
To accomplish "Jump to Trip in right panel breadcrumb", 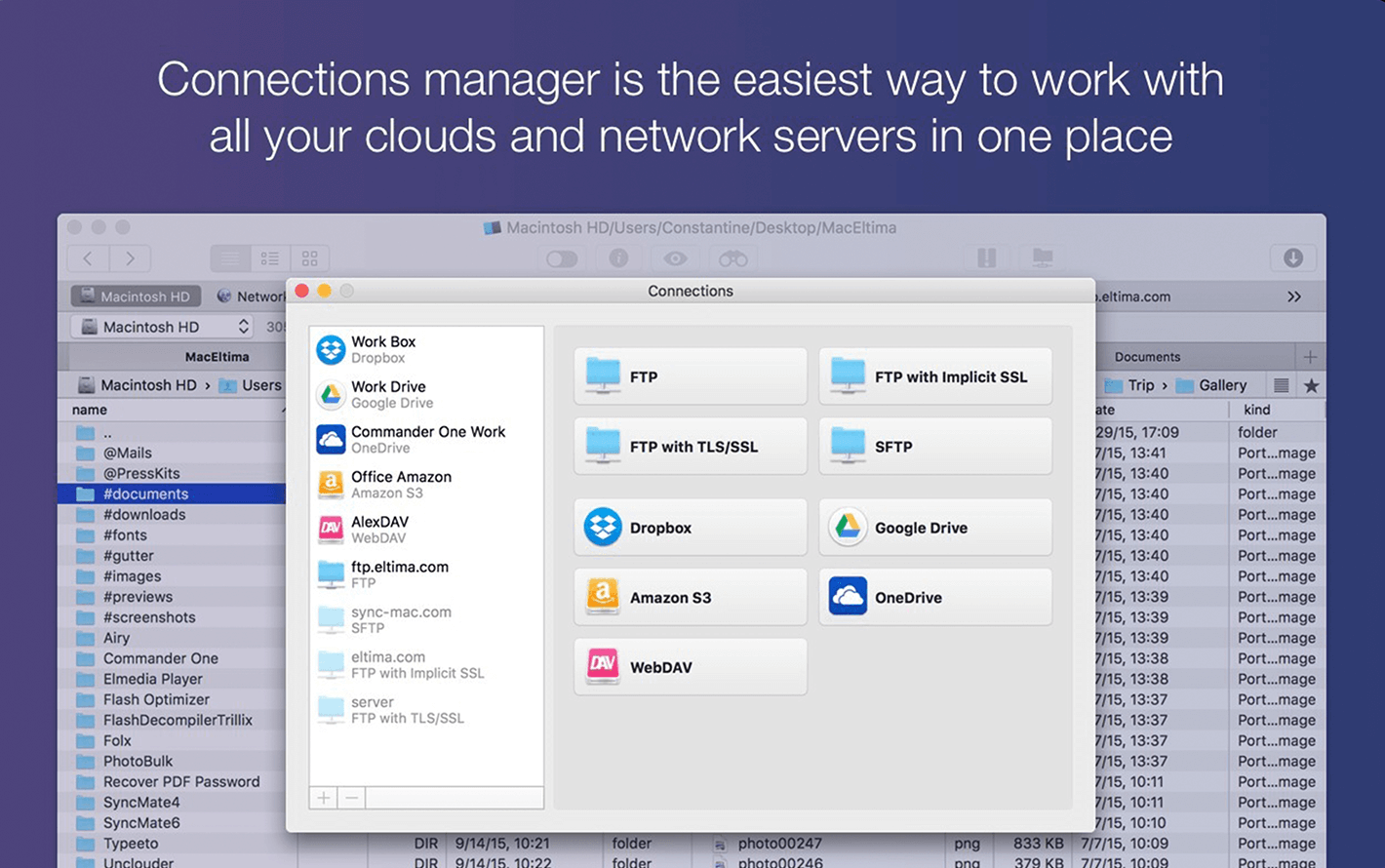I will point(1130,385).
